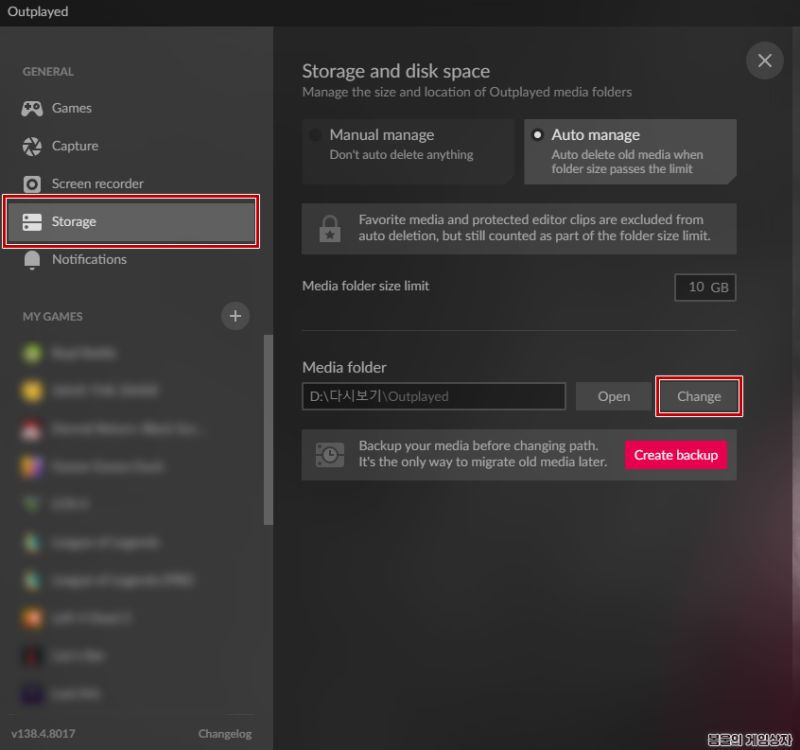Close the settings window with X
The image size is (800, 750).
click(x=764, y=61)
